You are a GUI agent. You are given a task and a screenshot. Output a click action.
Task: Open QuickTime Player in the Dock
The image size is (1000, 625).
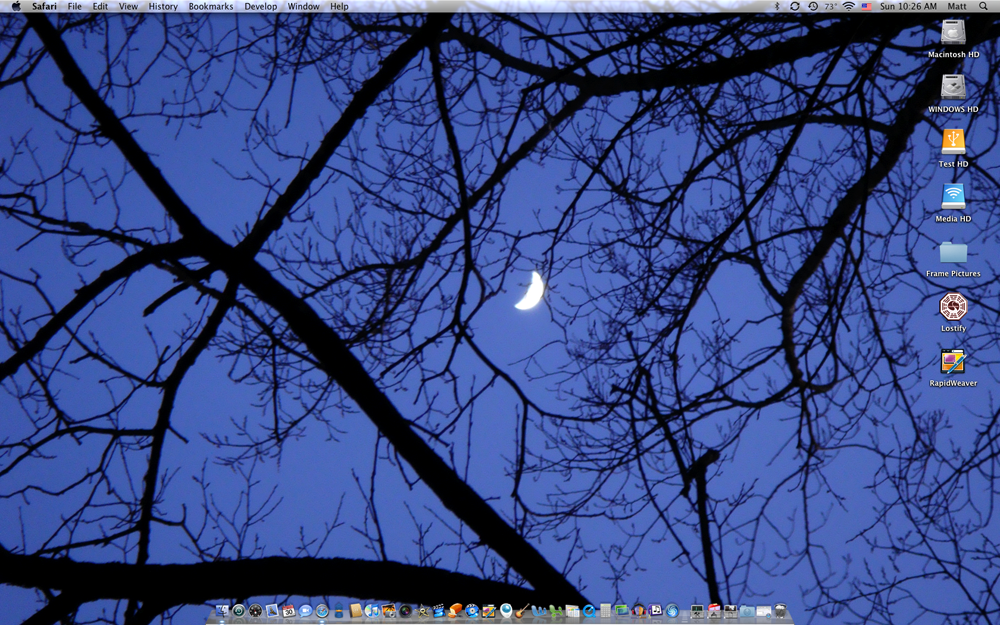coord(589,611)
